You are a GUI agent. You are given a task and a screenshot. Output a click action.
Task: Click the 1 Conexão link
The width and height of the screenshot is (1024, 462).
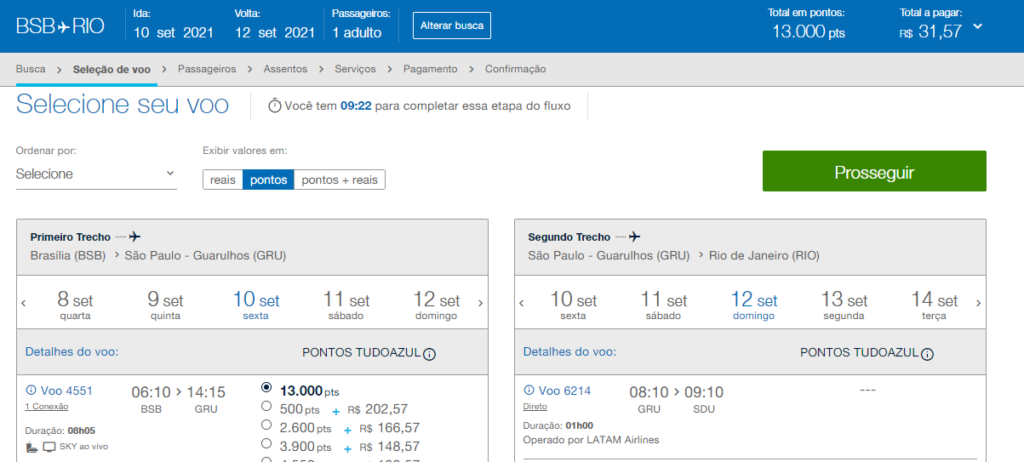tap(46, 406)
